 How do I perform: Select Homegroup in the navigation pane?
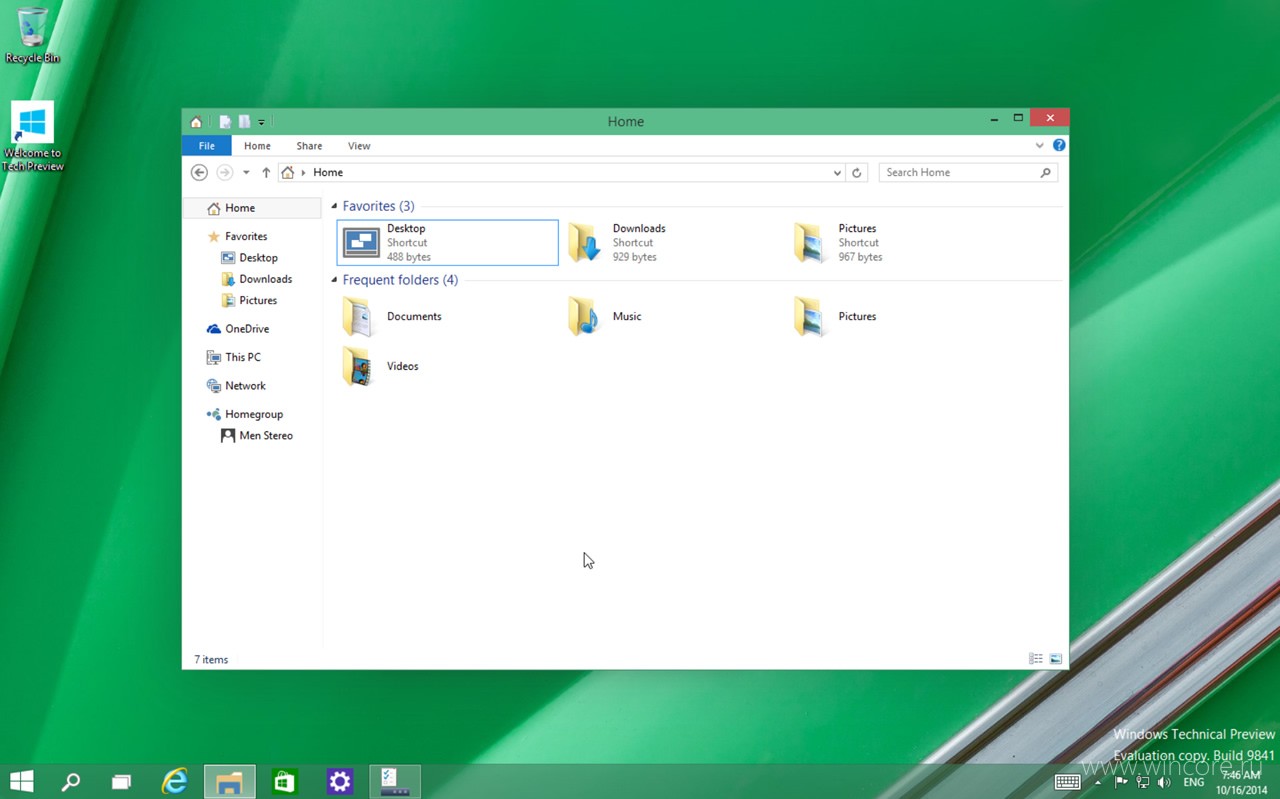point(254,414)
